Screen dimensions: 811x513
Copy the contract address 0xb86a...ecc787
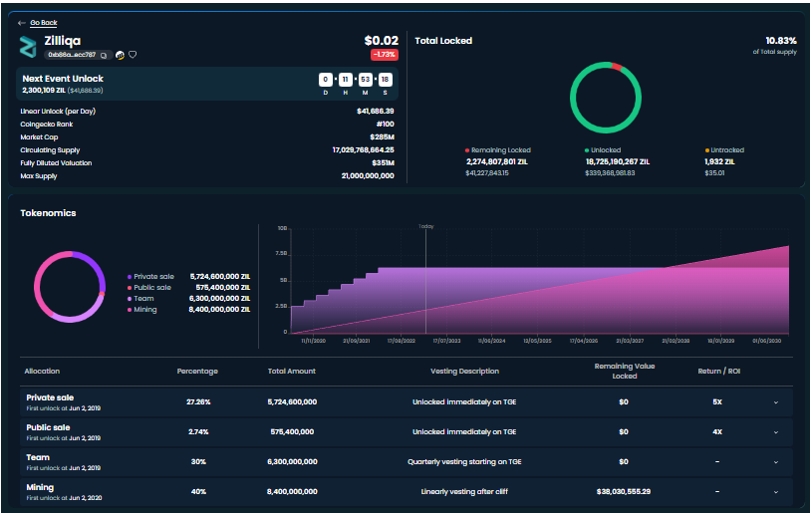pyautogui.click(x=103, y=55)
